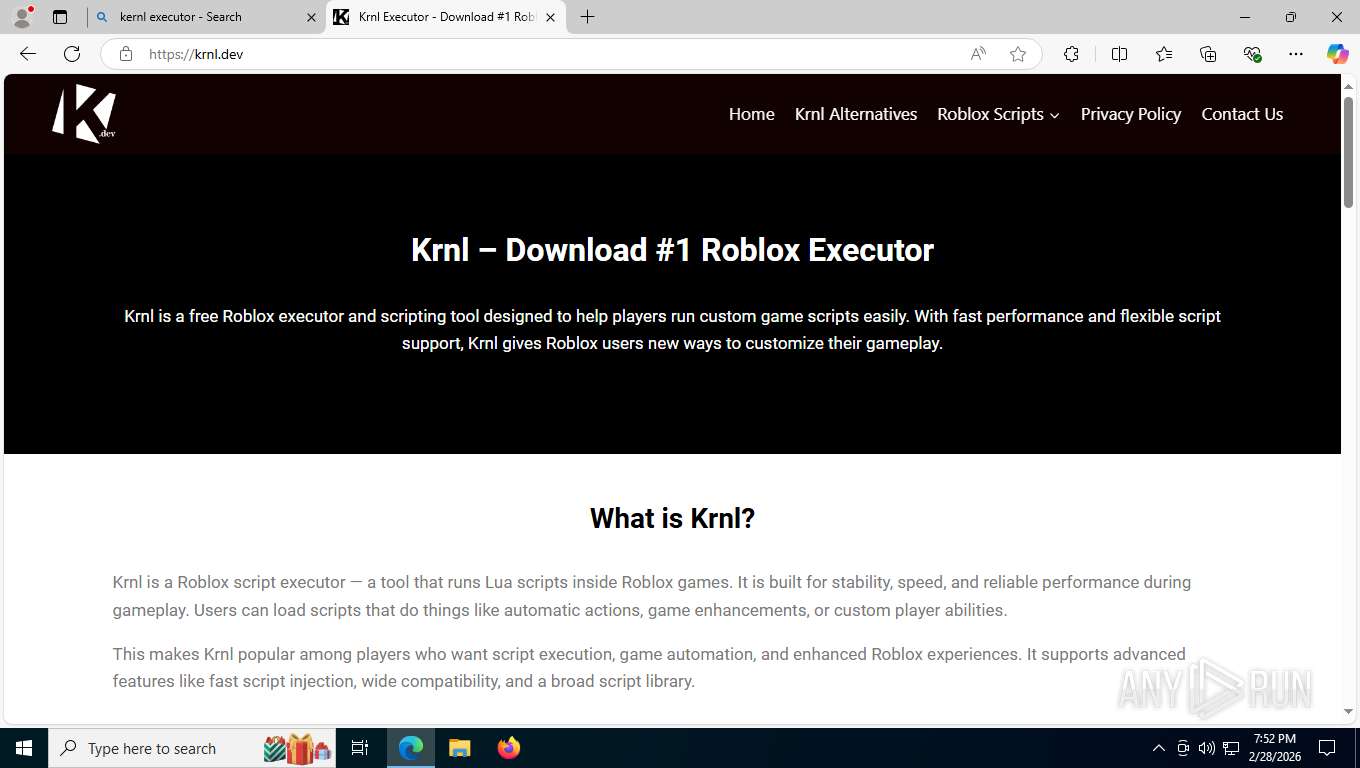This screenshot has width=1360, height=768.
Task: Open Split screen icon
Action: click(1119, 54)
